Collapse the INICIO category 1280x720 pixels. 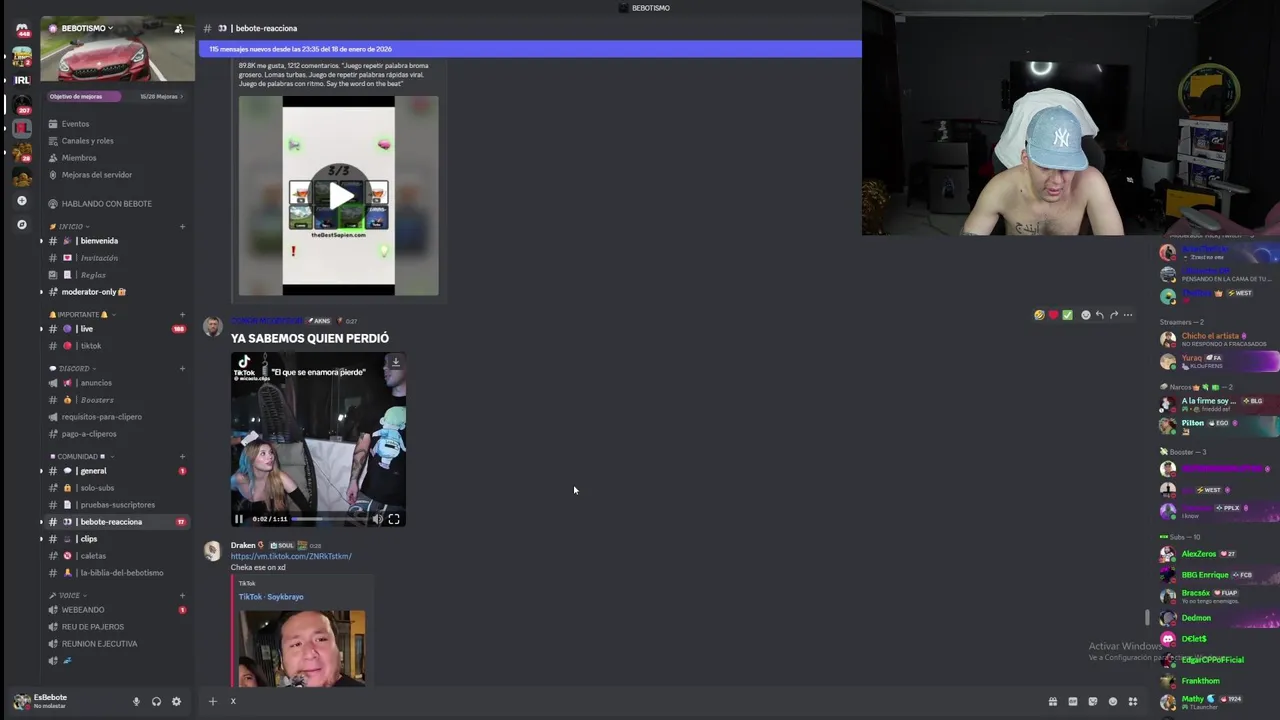tap(70, 227)
